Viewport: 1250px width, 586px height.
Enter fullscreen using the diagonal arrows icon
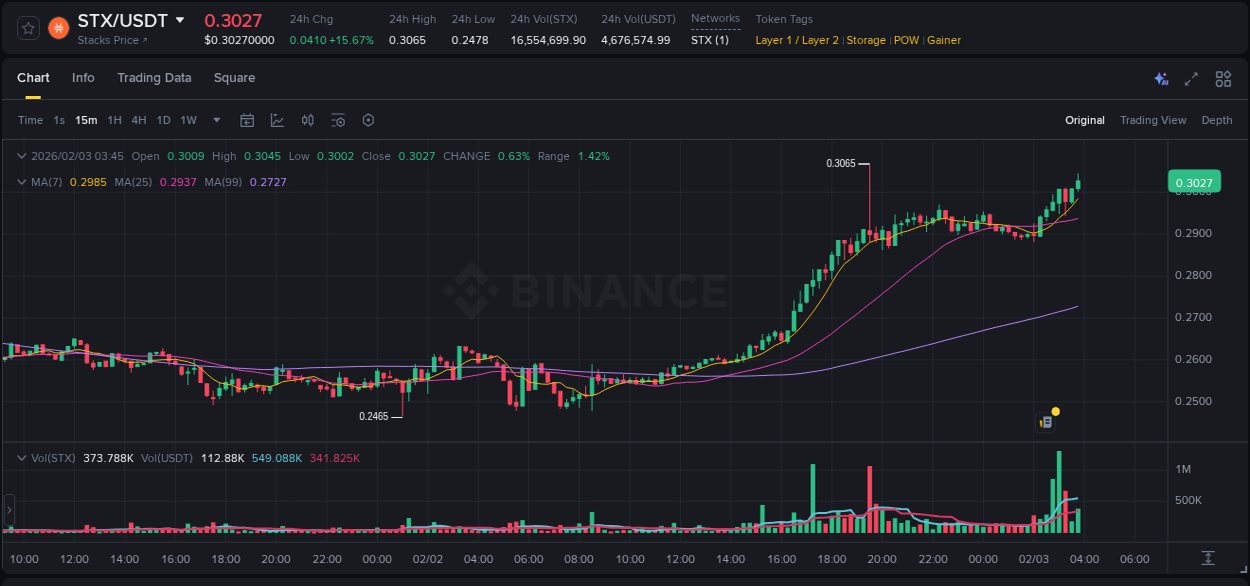click(x=1191, y=79)
